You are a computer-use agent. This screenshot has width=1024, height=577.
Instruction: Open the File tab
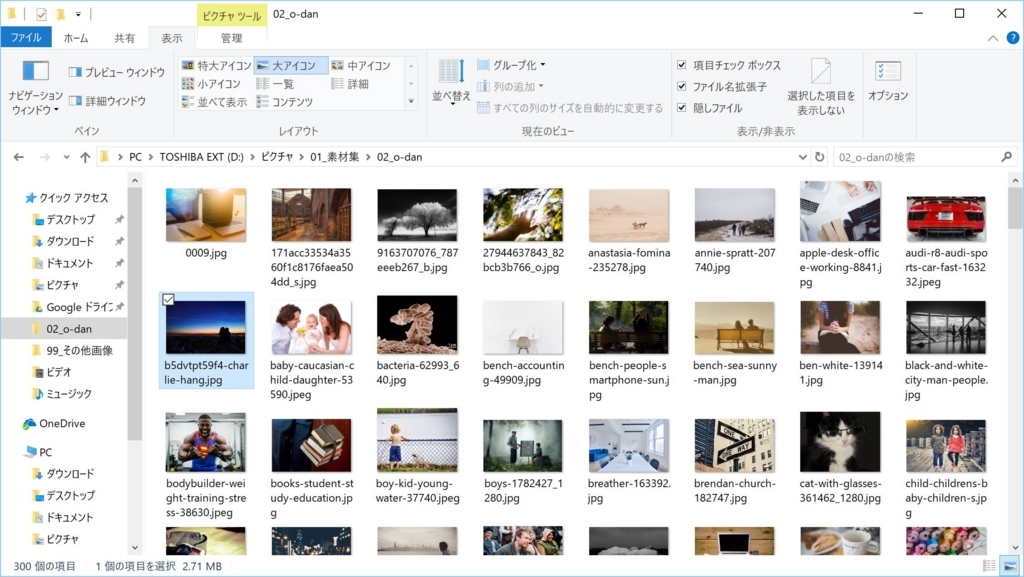click(x=25, y=38)
